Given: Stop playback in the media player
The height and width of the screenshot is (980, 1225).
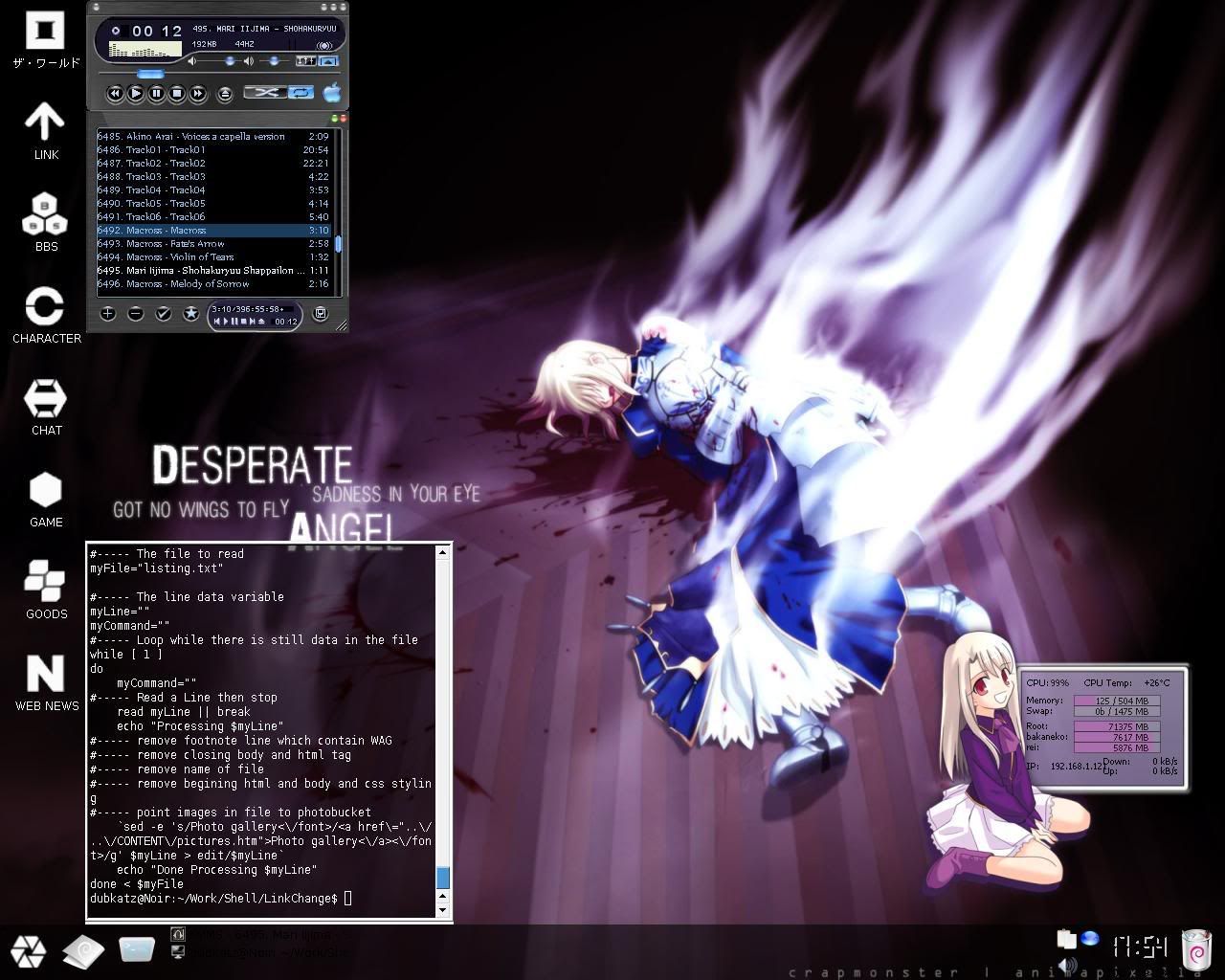Looking at the screenshot, I should (177, 93).
